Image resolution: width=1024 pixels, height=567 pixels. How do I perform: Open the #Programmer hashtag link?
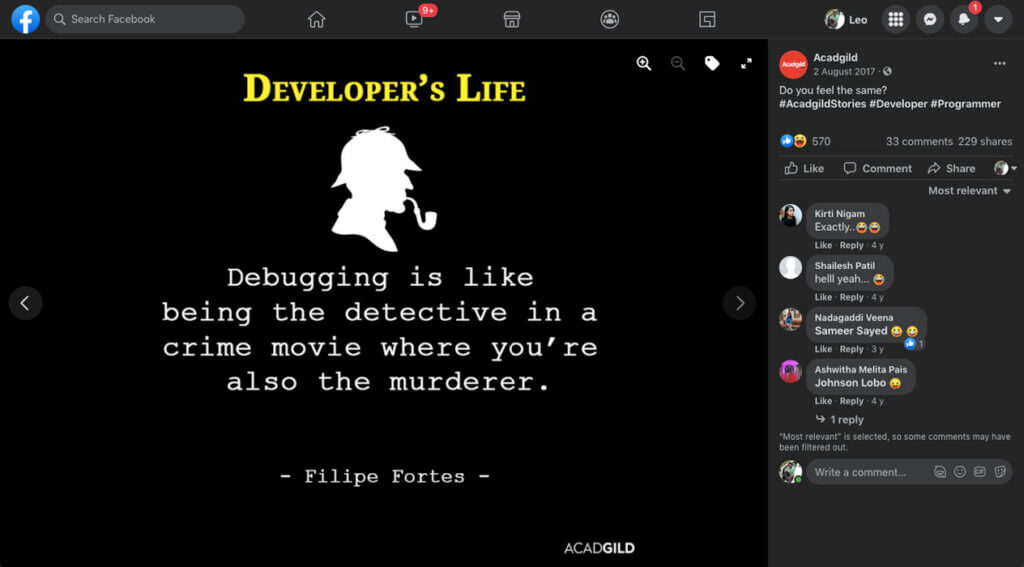pos(957,103)
